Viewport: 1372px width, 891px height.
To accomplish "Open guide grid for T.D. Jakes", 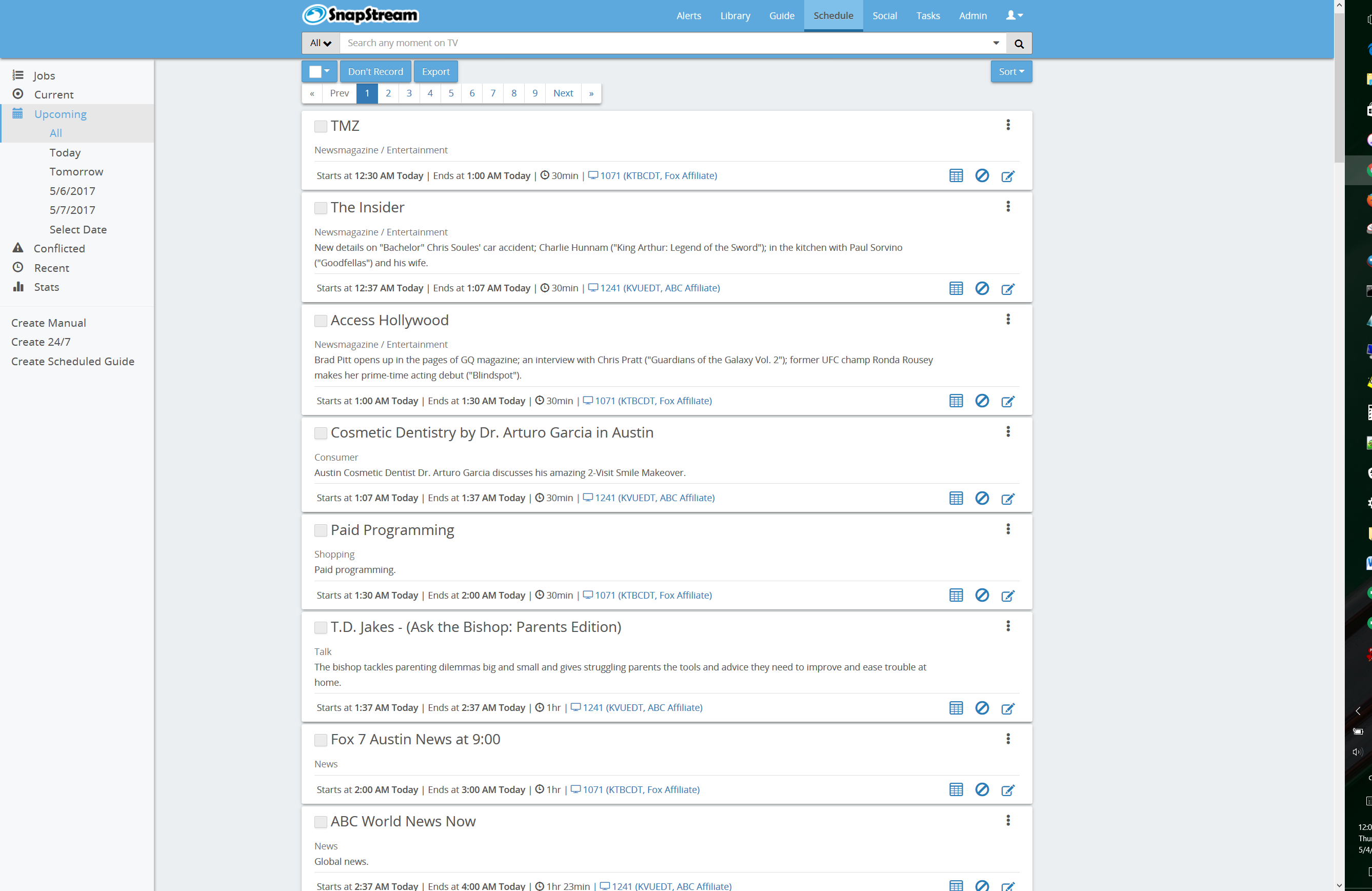I will tap(956, 708).
